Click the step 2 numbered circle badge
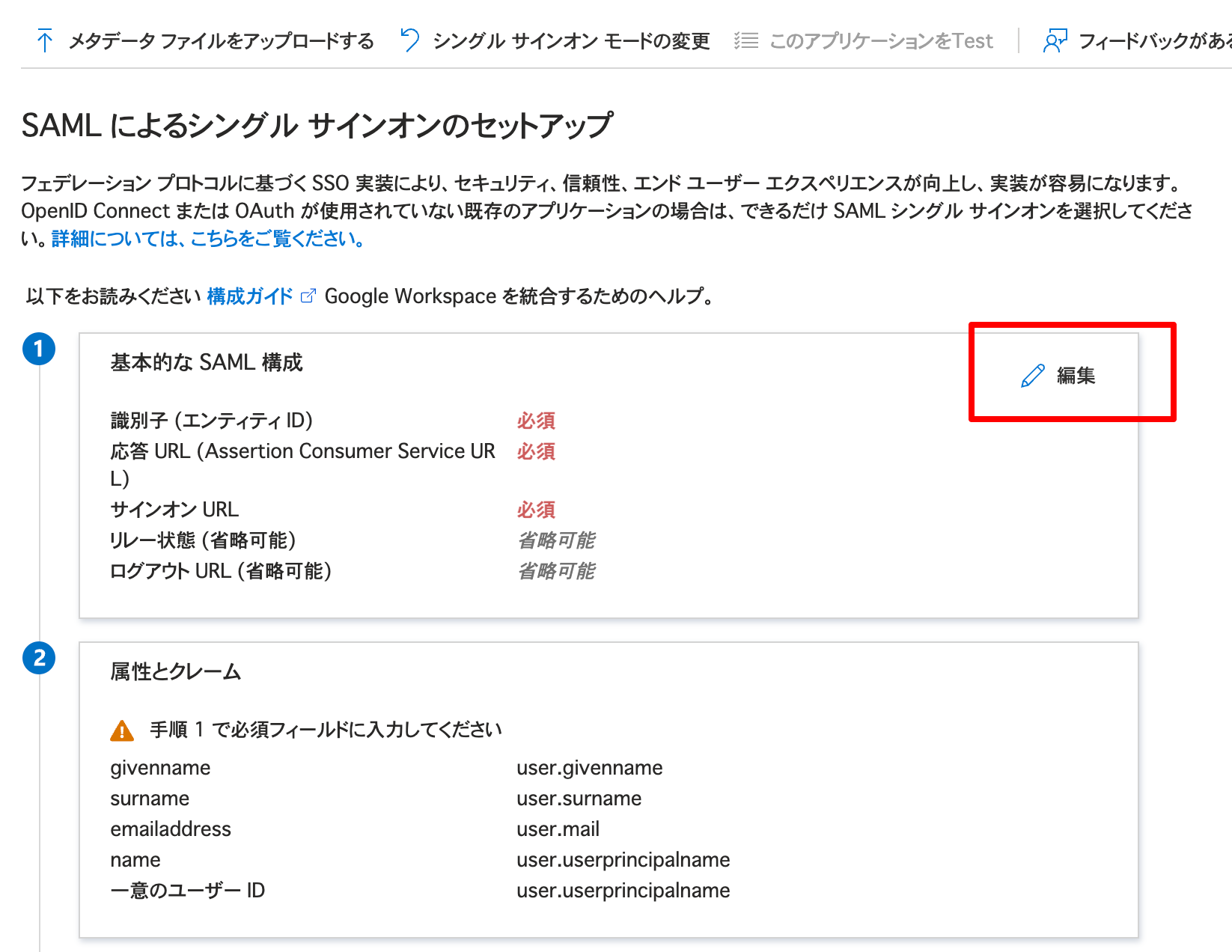This screenshot has width=1232, height=952. click(40, 658)
